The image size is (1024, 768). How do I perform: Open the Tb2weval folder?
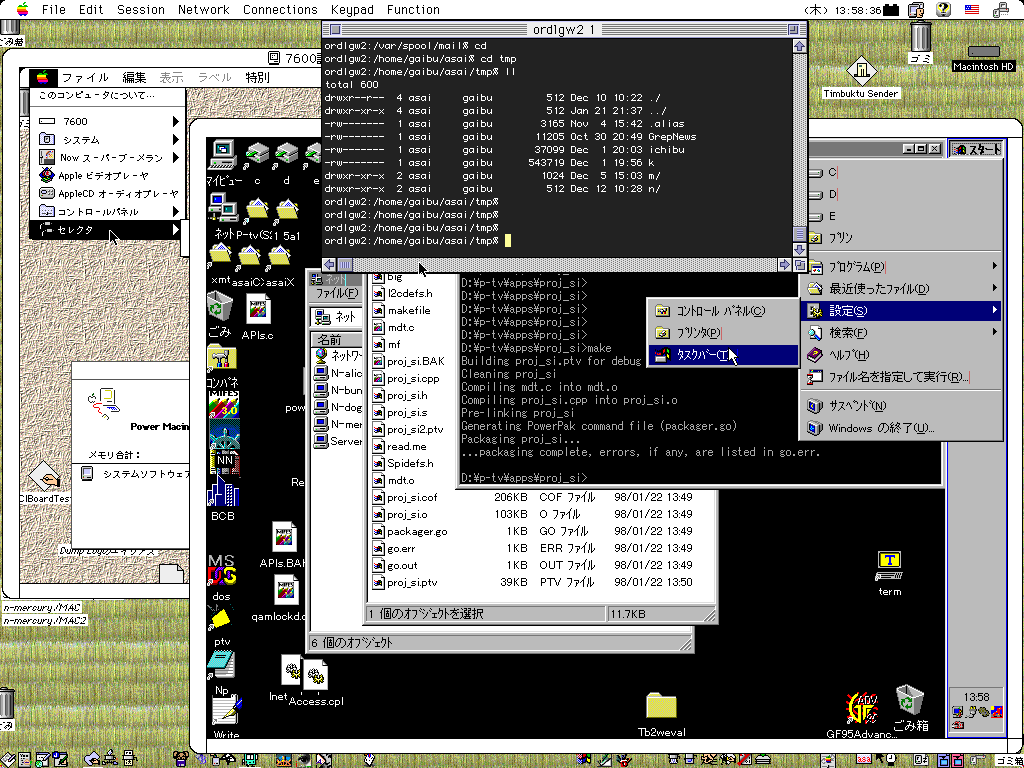(661, 707)
